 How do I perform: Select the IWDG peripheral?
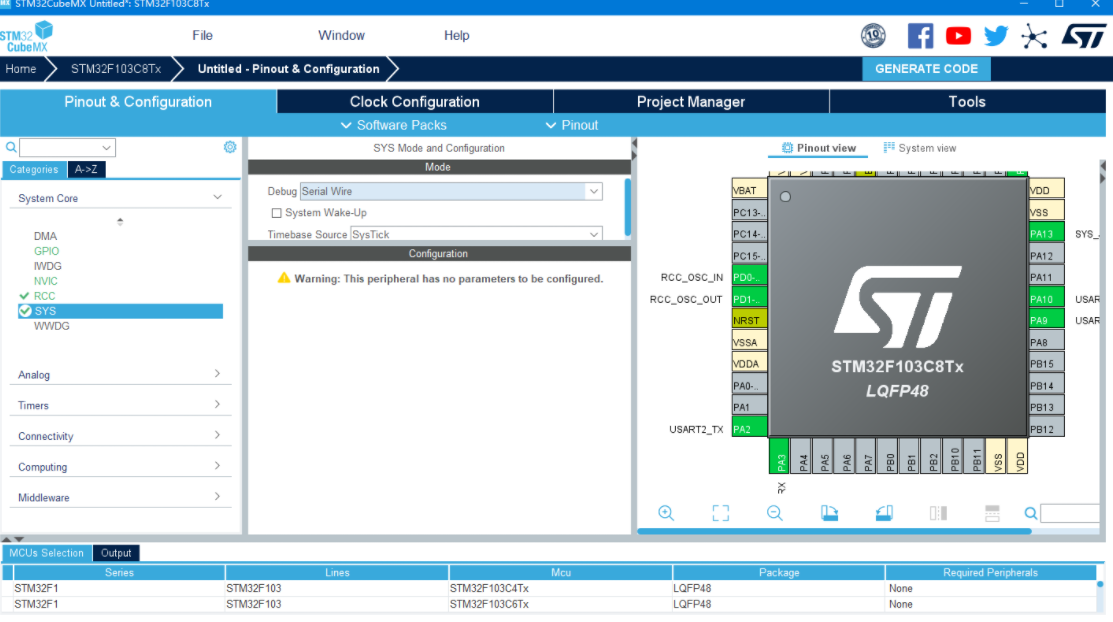[48, 266]
